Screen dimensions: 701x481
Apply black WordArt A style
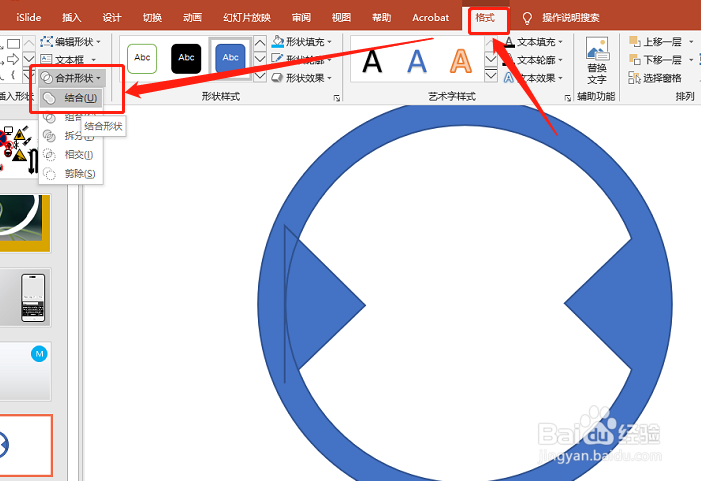(x=372, y=61)
